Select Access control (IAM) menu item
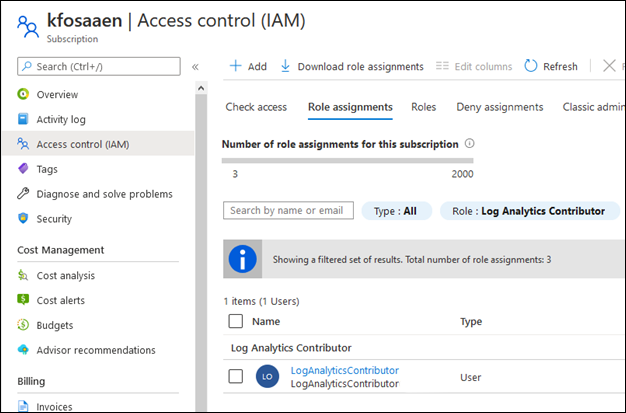 (x=98, y=144)
